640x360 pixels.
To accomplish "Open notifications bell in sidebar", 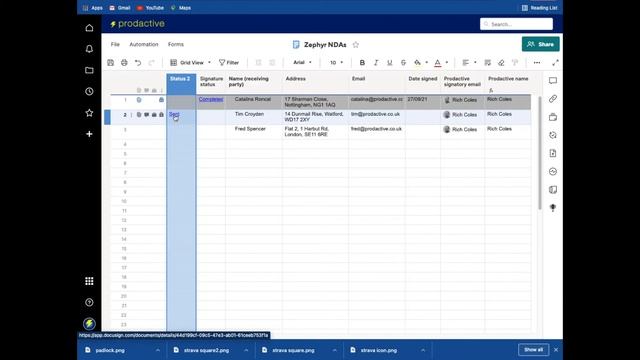I will coord(89,49).
